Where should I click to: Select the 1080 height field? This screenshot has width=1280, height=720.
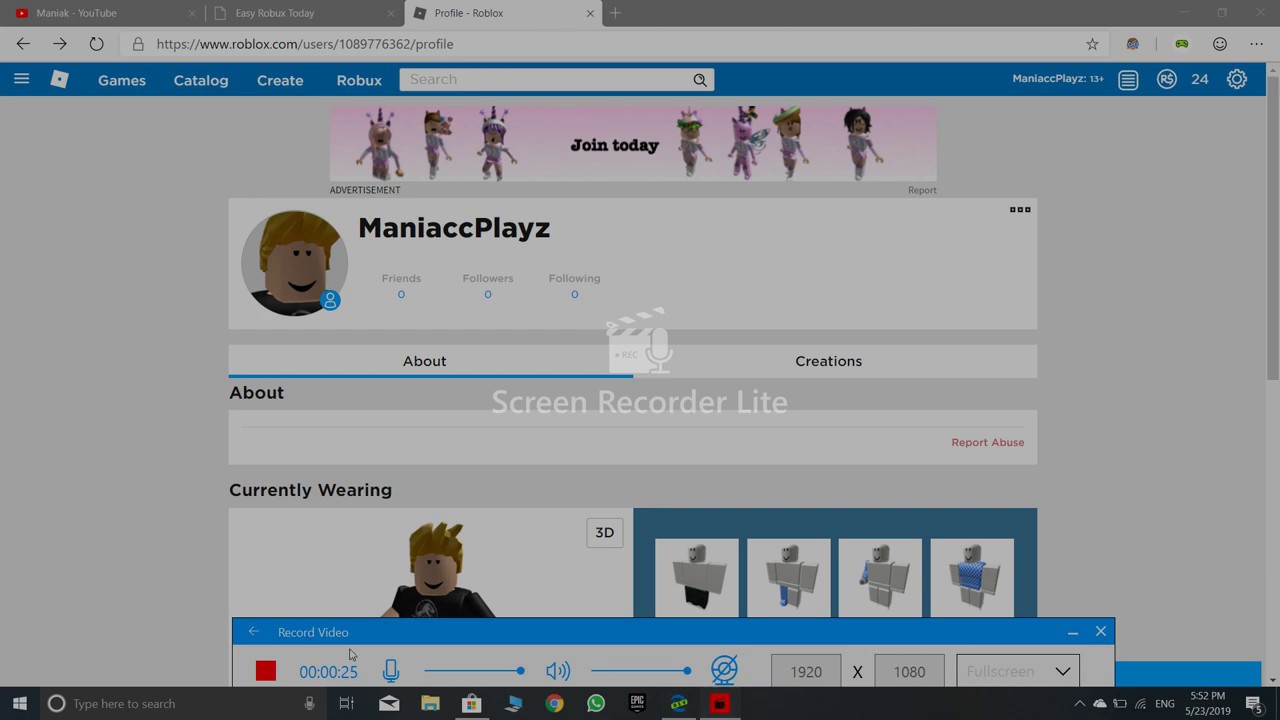pos(909,671)
